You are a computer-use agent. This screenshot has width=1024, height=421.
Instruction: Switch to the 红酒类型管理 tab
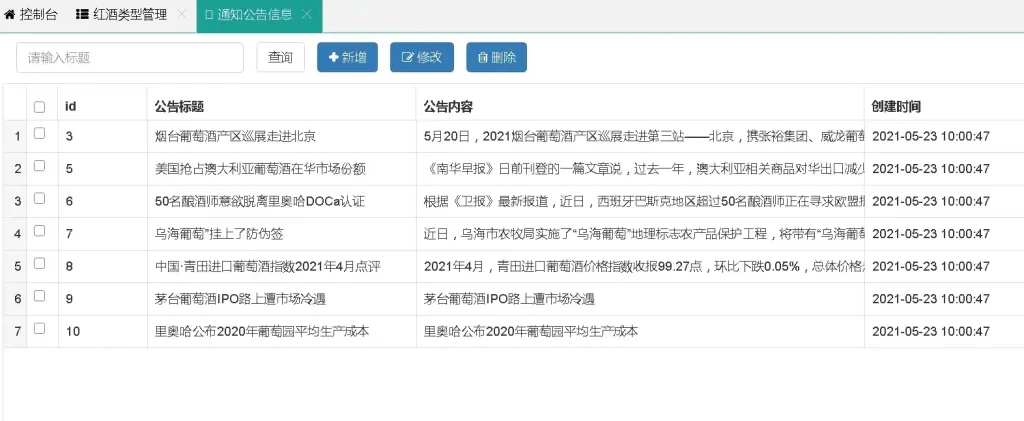(x=121, y=14)
